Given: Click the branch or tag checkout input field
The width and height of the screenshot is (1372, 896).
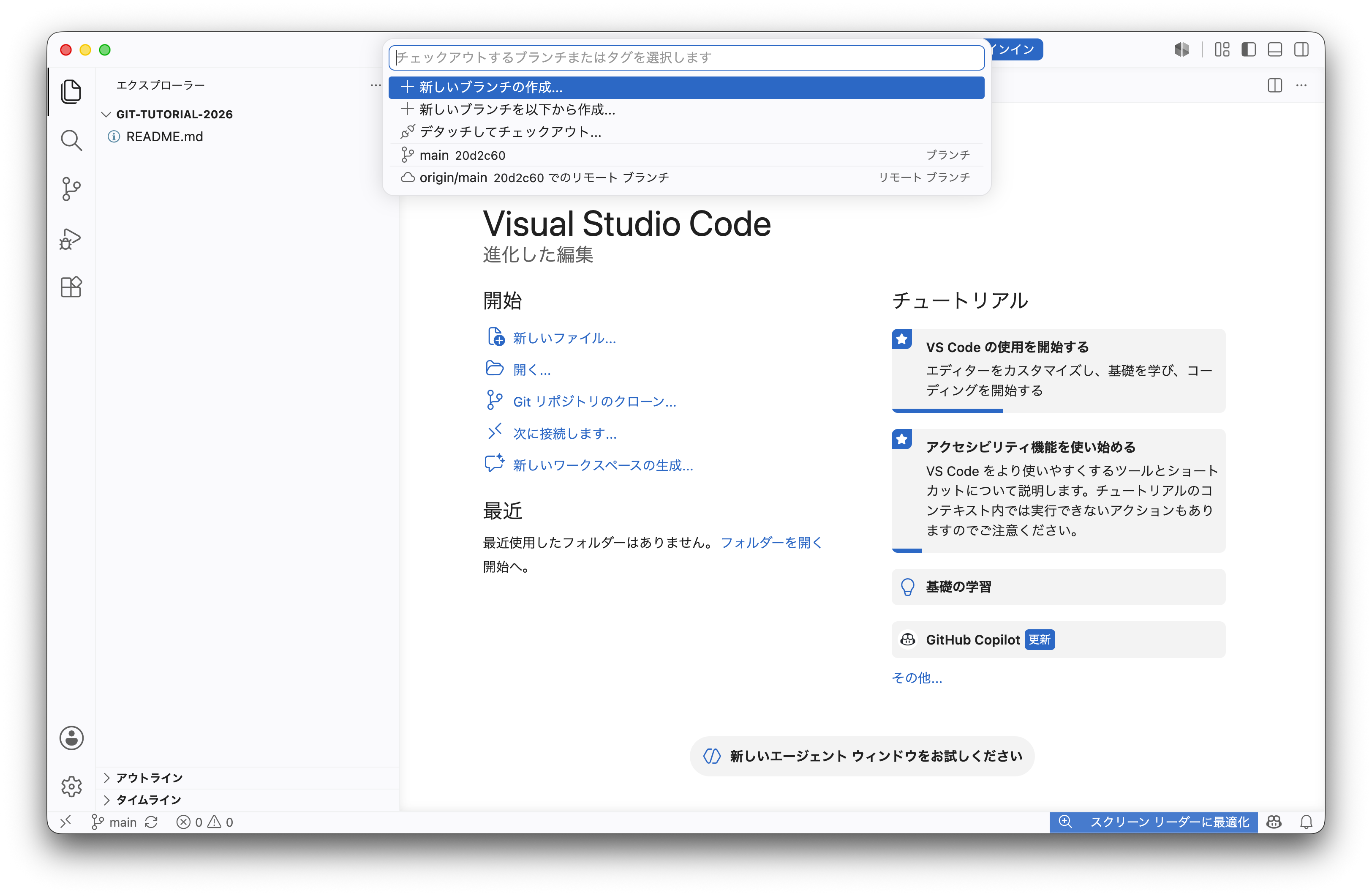Looking at the screenshot, I should (x=686, y=58).
